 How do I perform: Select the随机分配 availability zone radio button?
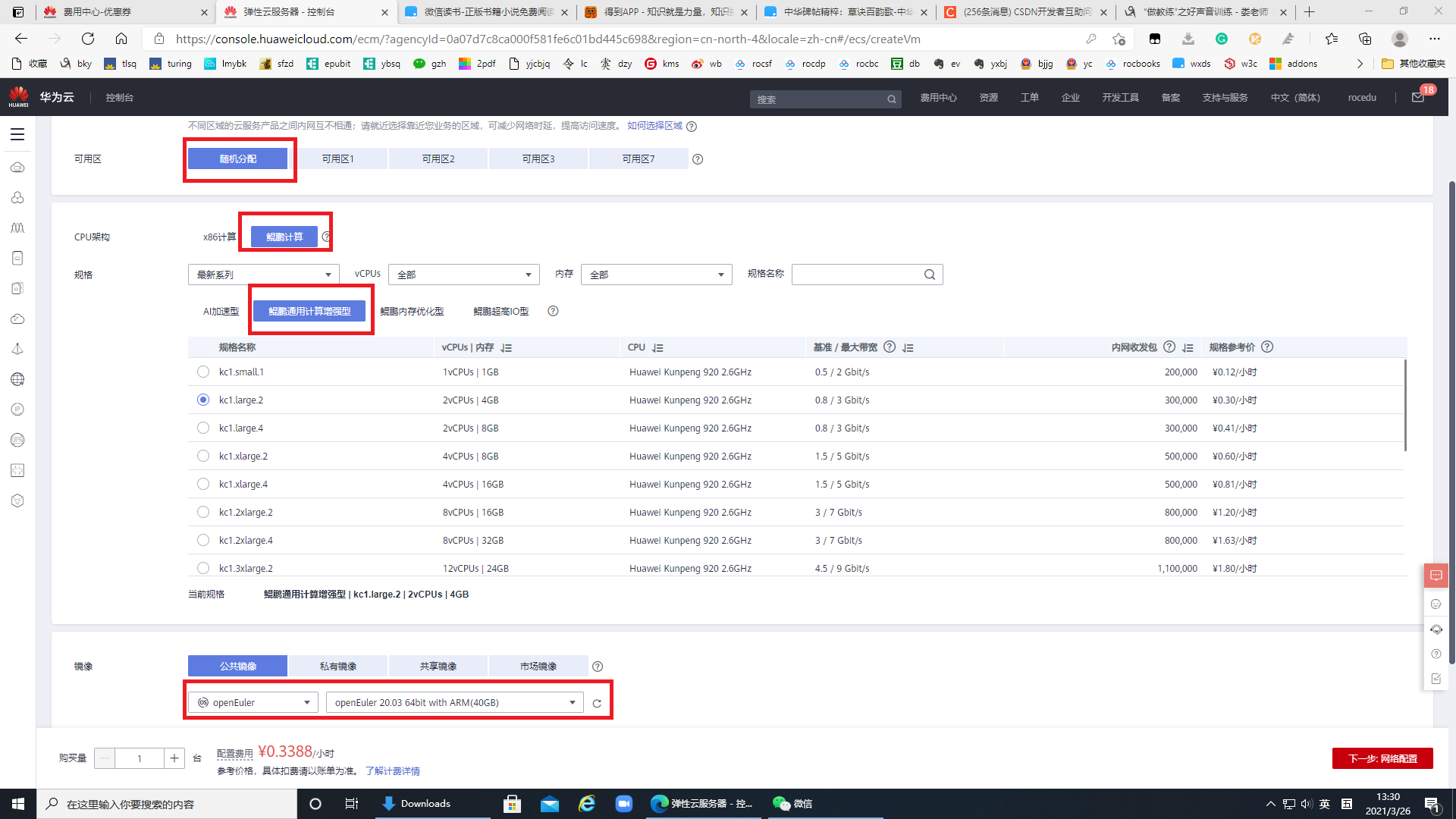tap(237, 158)
